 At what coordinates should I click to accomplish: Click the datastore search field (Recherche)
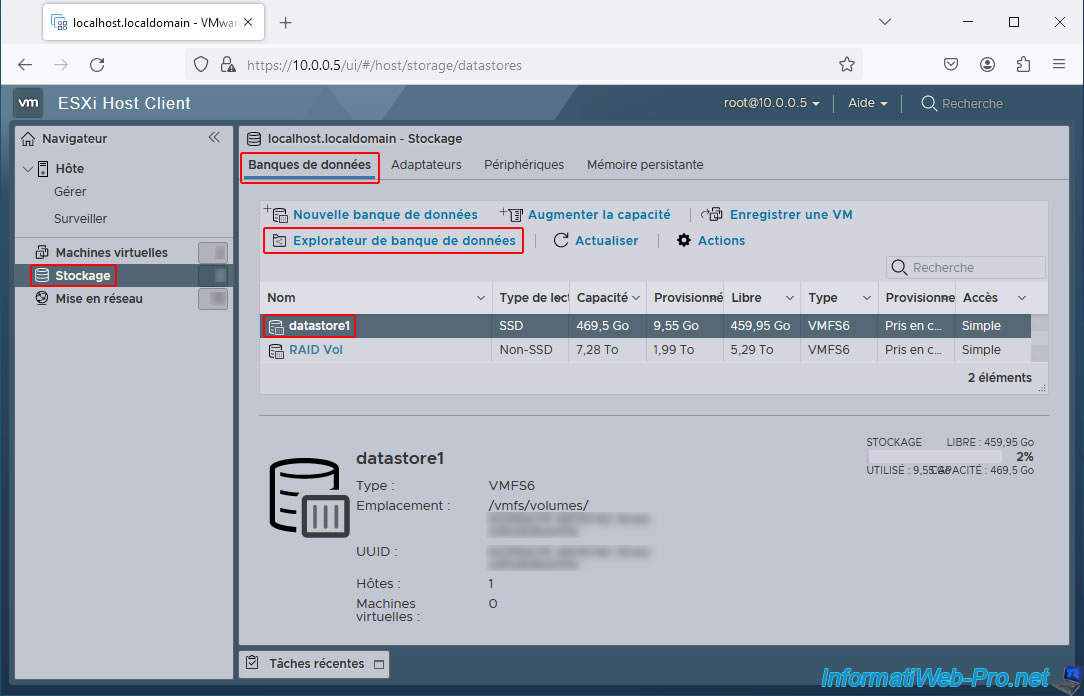click(x=966, y=267)
